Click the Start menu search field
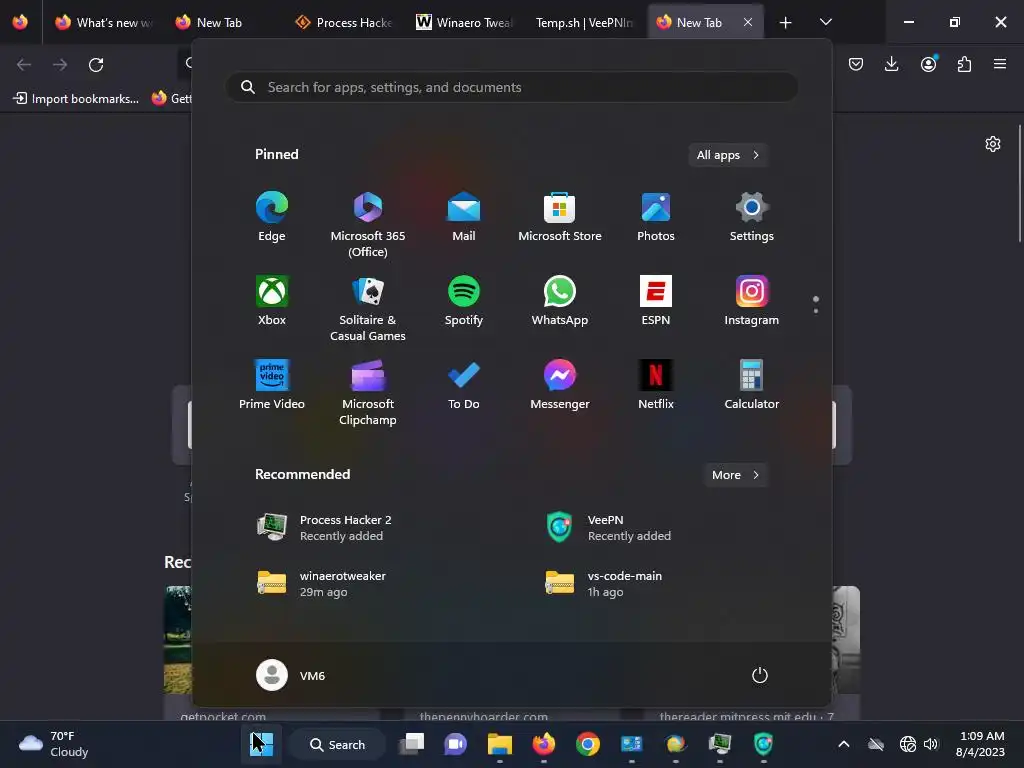The width and height of the screenshot is (1024, 768). [512, 87]
